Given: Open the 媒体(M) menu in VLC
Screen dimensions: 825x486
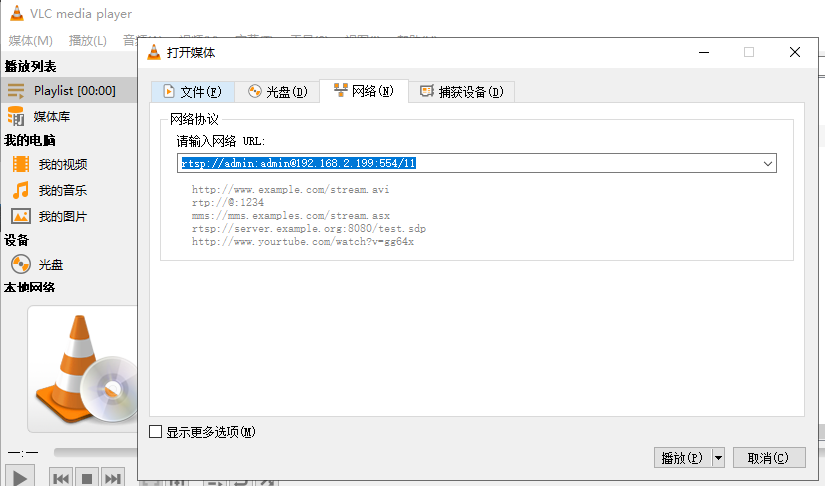Looking at the screenshot, I should coord(31,40).
